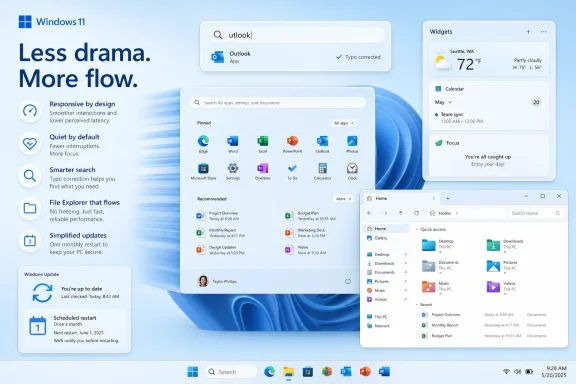The image size is (576, 384).
Task: Open This PC in File Explorer sidebar
Action: pos(377,316)
